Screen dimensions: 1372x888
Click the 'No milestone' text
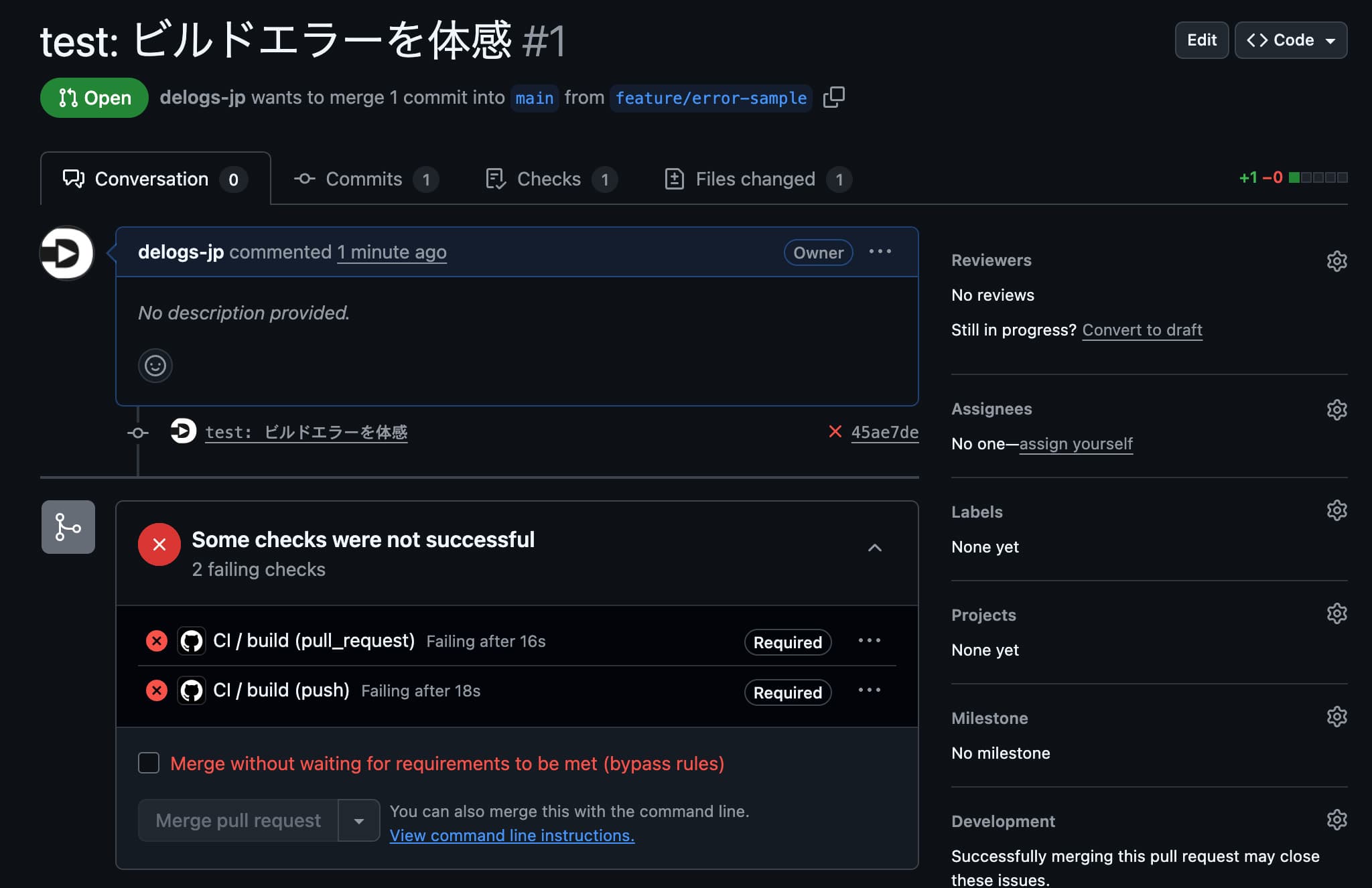pyautogui.click(x=1001, y=753)
